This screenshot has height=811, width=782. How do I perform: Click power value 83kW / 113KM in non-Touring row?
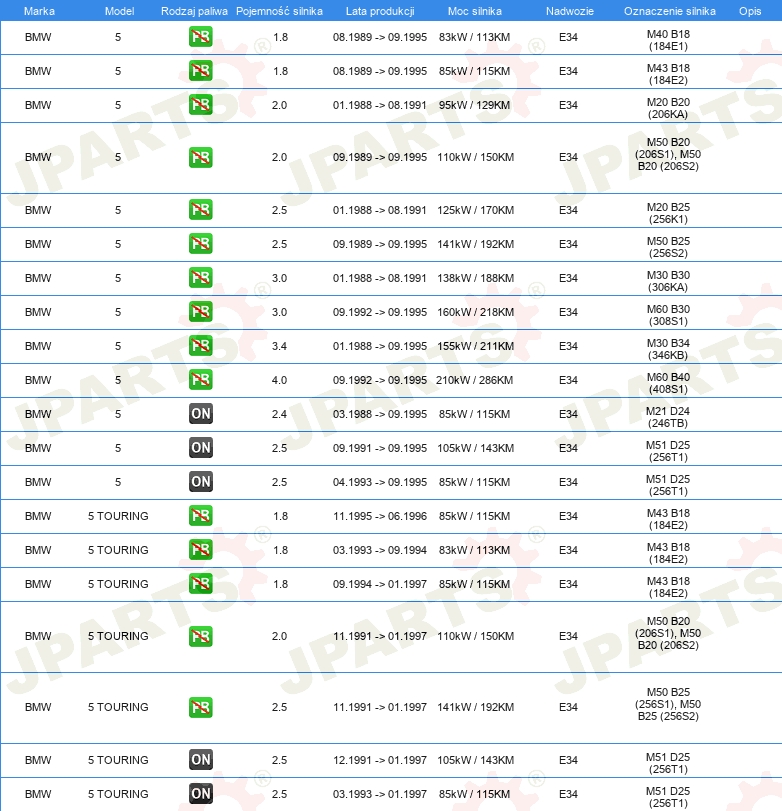tap(474, 37)
